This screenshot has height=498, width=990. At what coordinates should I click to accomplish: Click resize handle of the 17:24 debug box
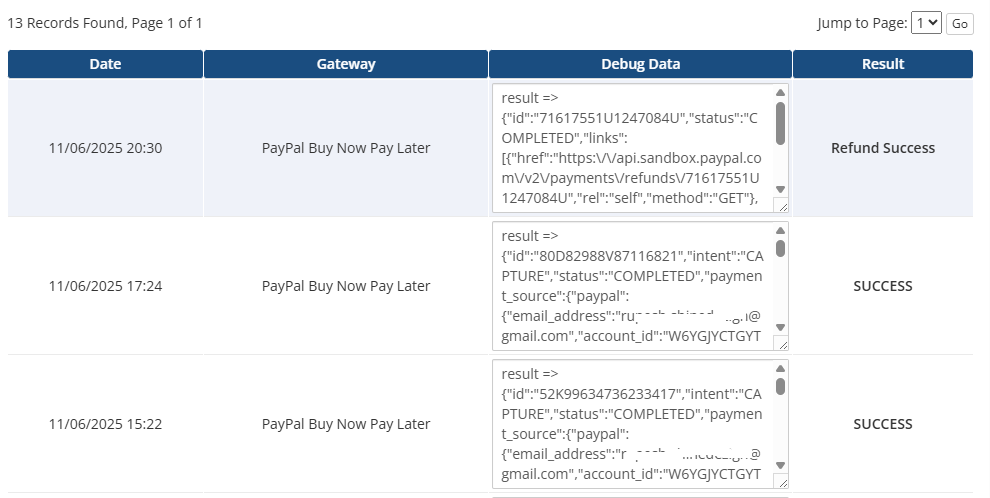781,343
